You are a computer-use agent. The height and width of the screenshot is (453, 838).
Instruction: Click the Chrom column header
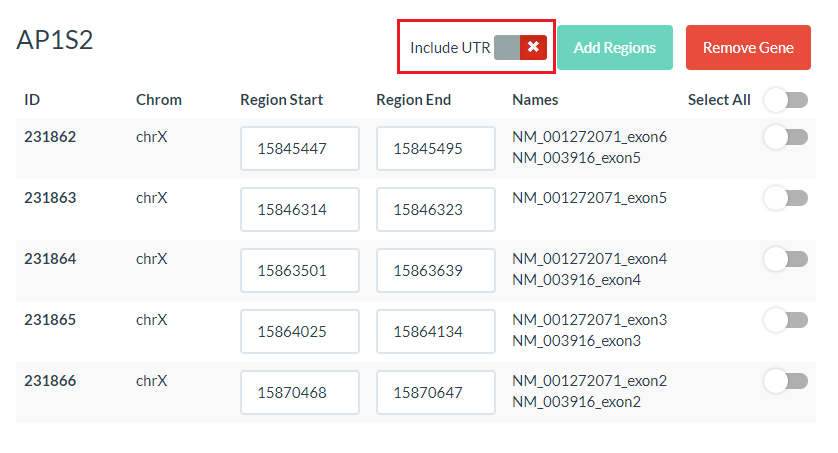(159, 100)
